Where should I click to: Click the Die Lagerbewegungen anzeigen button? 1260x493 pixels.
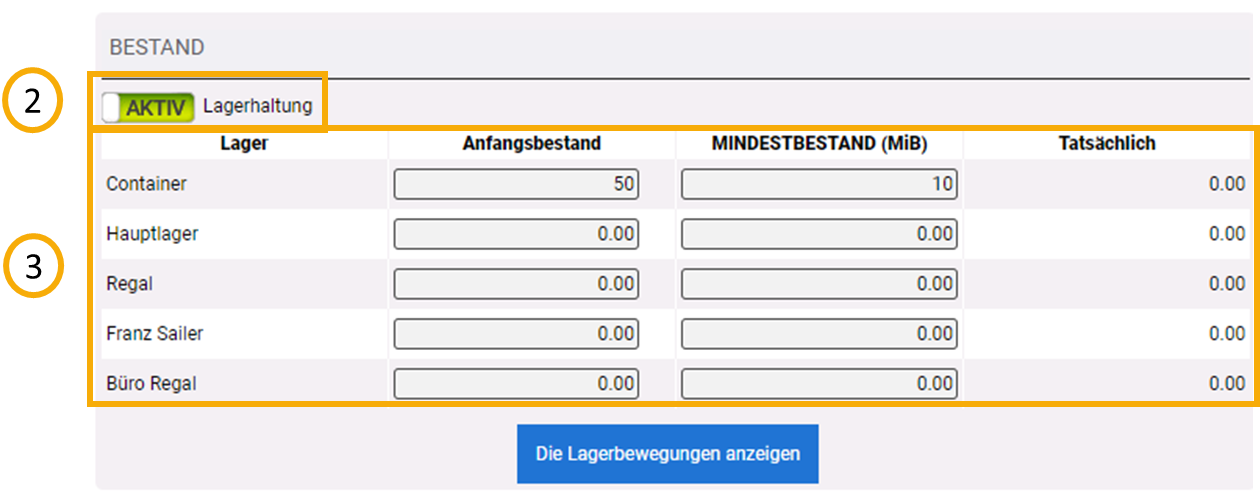pyautogui.click(x=667, y=453)
